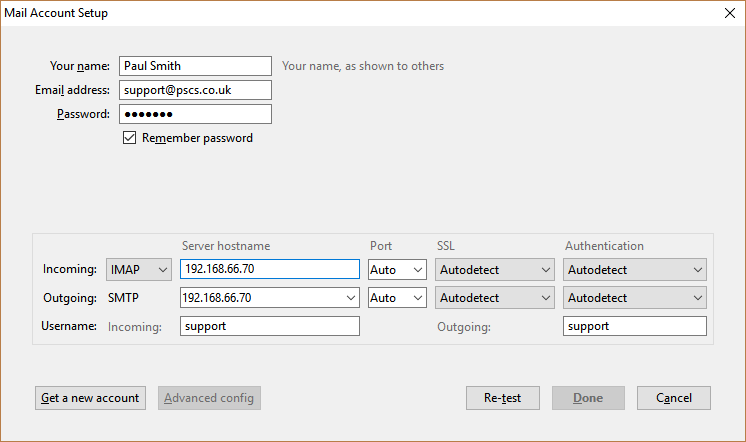Open the Incoming SSL Autodetect dropdown

[x=495, y=270]
